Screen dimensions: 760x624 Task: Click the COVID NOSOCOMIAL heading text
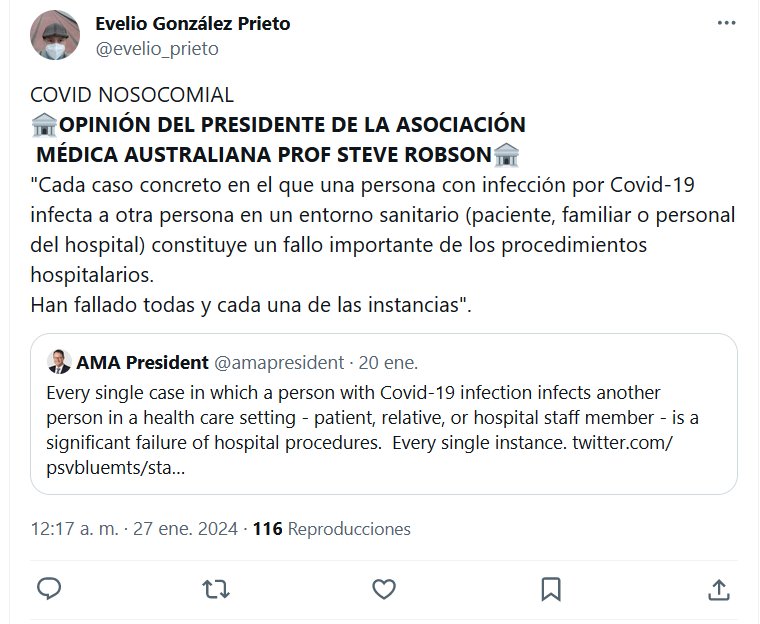pyautogui.click(x=132, y=95)
